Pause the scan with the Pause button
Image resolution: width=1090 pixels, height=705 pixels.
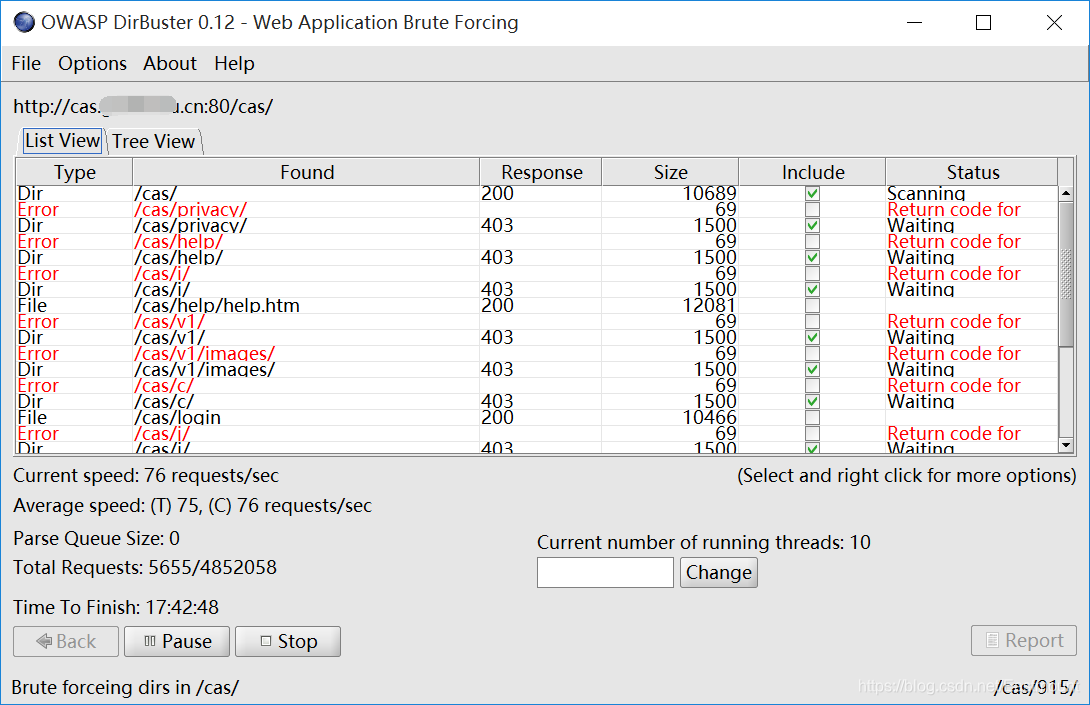177,641
